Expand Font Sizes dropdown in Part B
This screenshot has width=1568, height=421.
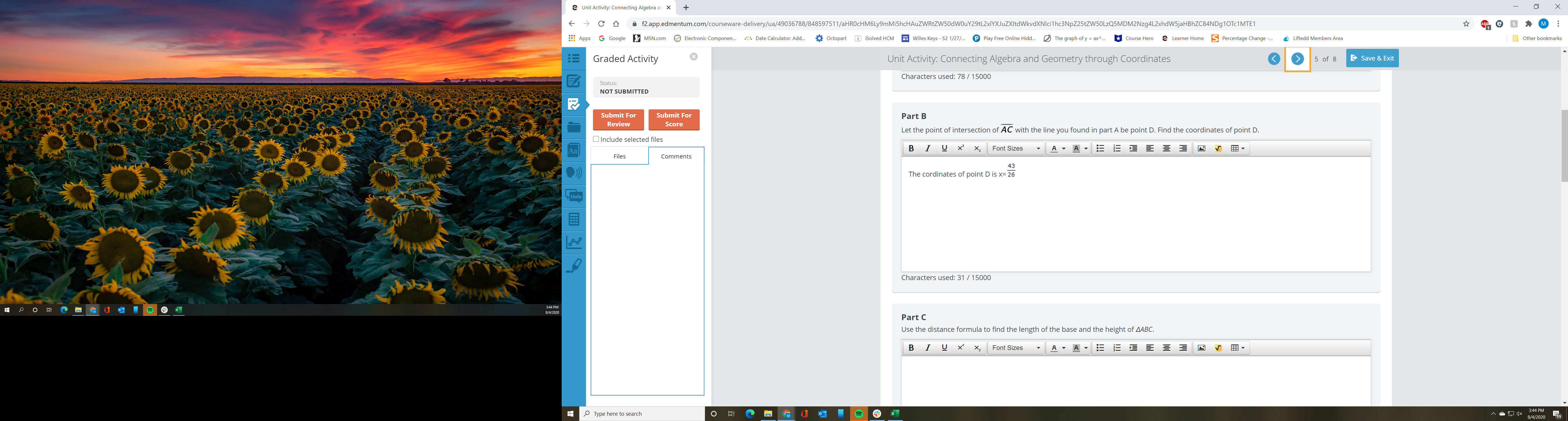point(1016,149)
